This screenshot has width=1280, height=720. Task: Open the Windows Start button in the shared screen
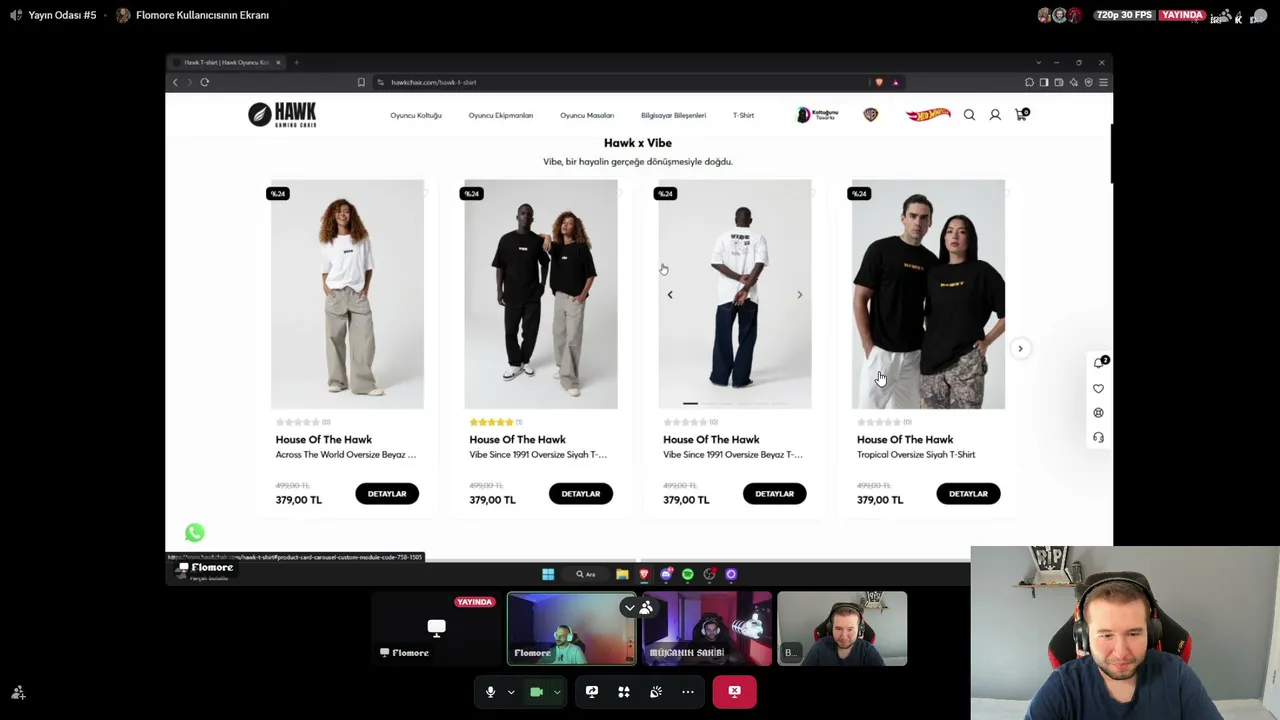pyautogui.click(x=548, y=574)
